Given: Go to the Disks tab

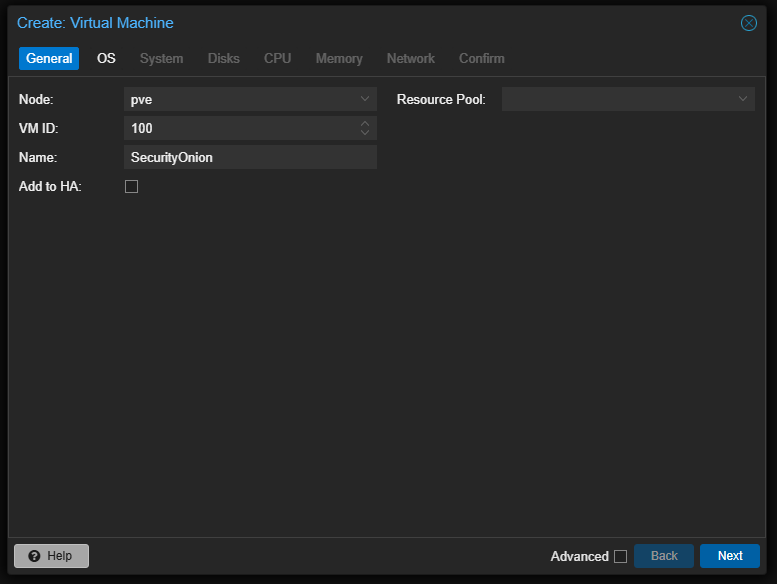Looking at the screenshot, I should click(x=223, y=58).
